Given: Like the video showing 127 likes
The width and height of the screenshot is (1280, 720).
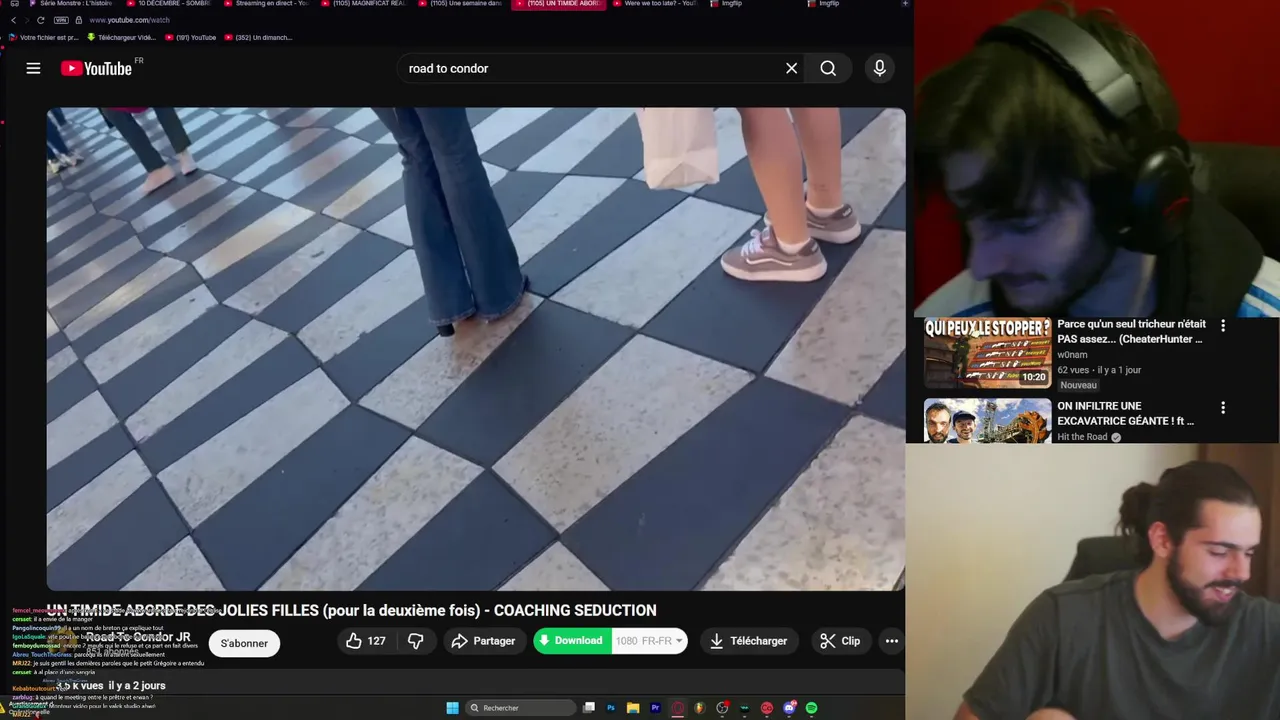Looking at the screenshot, I should tap(366, 641).
